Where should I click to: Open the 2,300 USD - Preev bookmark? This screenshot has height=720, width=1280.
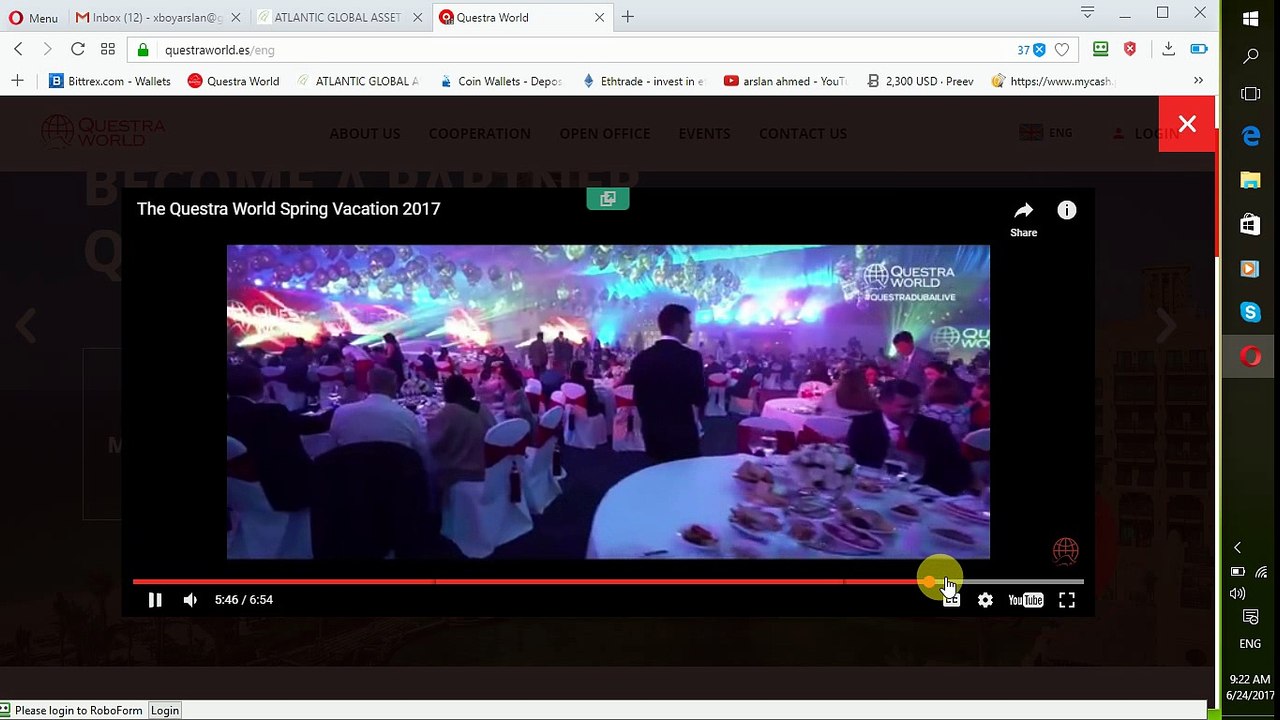(920, 81)
